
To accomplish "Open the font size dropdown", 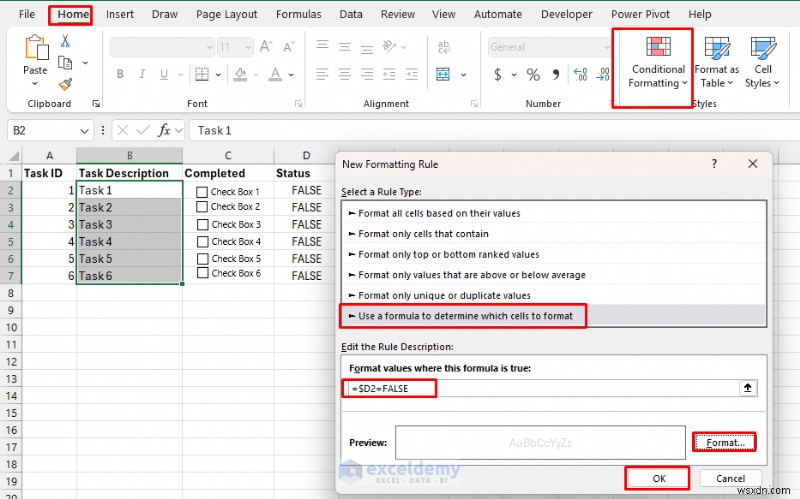I will (248, 47).
